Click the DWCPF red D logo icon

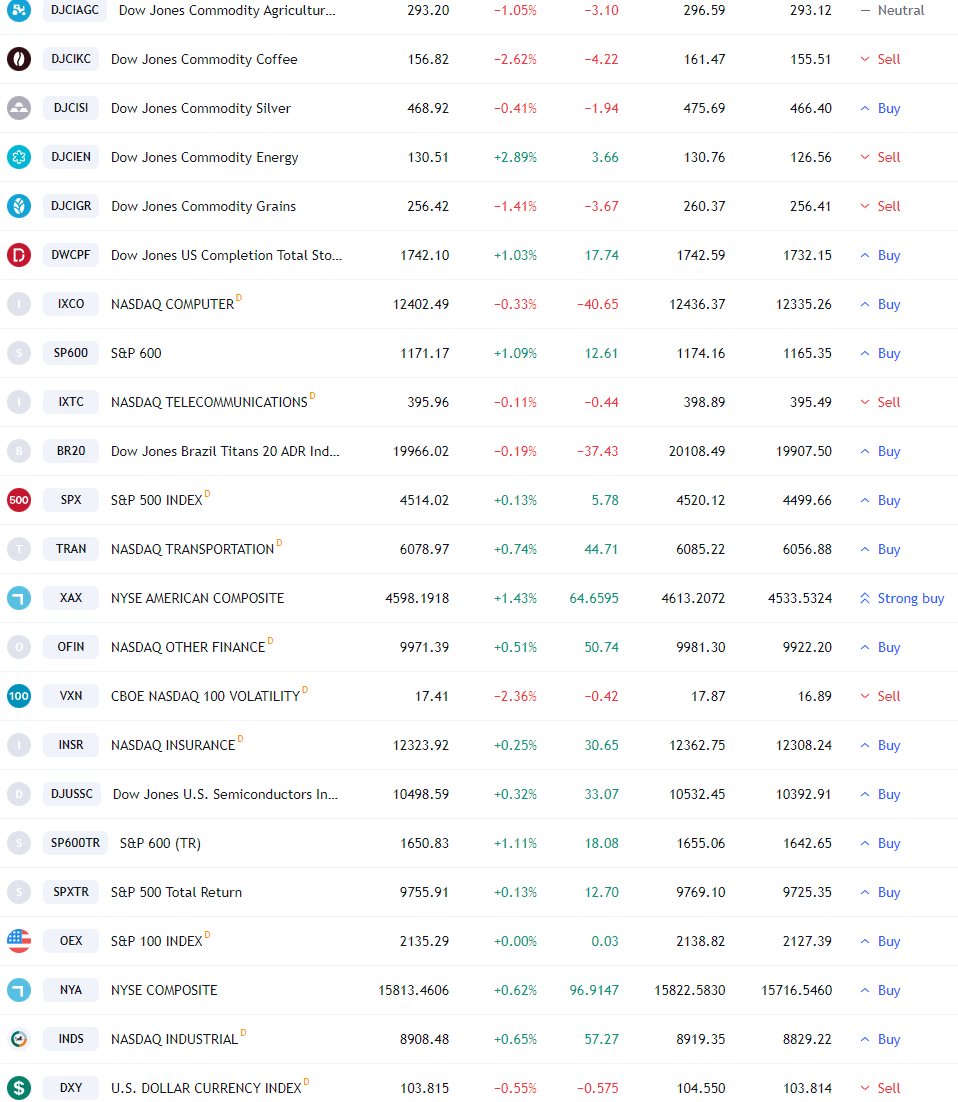click(19, 255)
